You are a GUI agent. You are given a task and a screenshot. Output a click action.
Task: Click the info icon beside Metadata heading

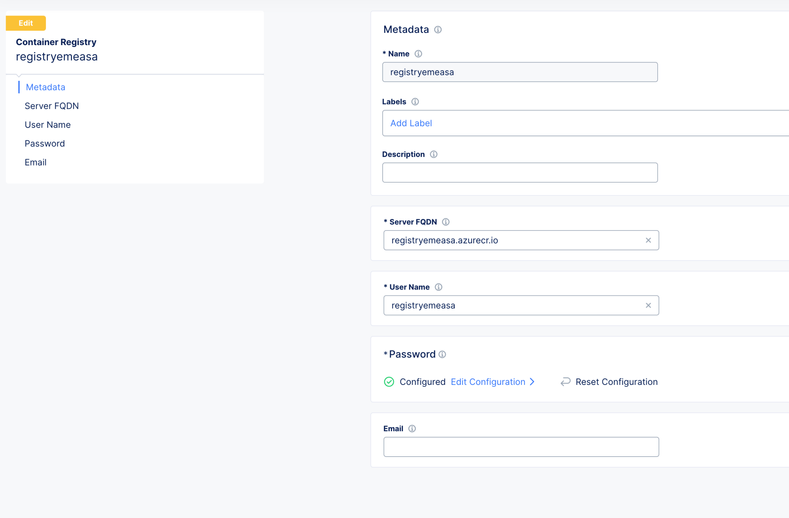(438, 30)
